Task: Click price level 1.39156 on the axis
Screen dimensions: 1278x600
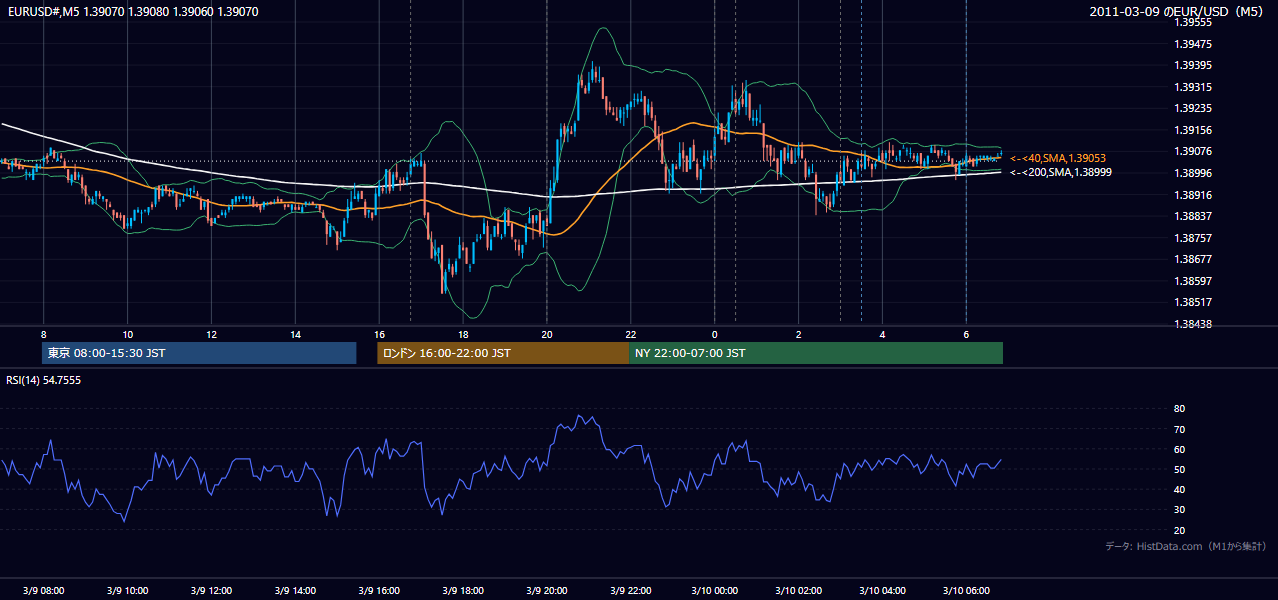Action: pos(1192,130)
